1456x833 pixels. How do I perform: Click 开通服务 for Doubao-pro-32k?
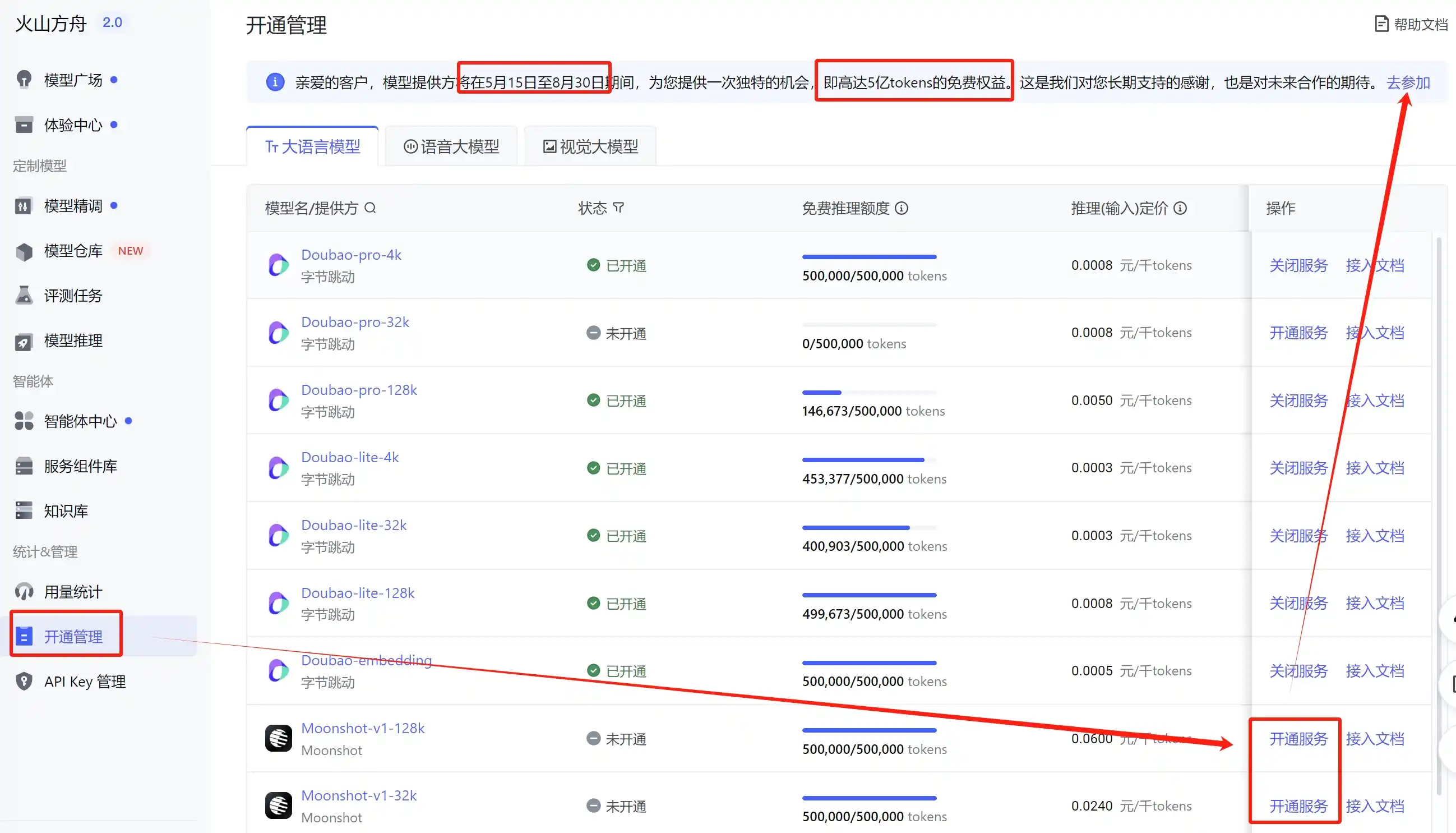(1299, 333)
